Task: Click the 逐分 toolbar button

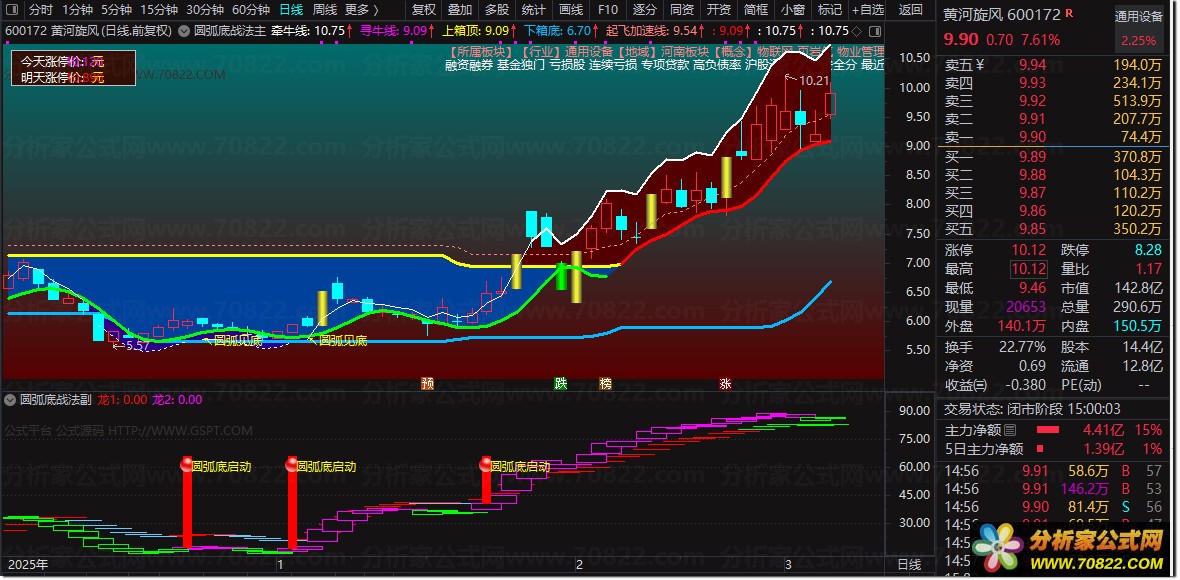Action: click(645, 10)
